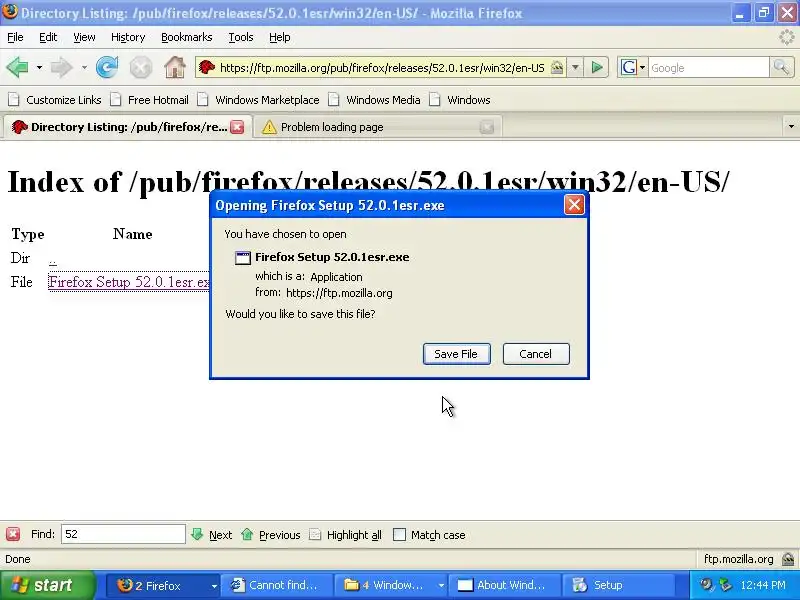Open the Help menu
The width and height of the screenshot is (800, 600).
point(280,37)
